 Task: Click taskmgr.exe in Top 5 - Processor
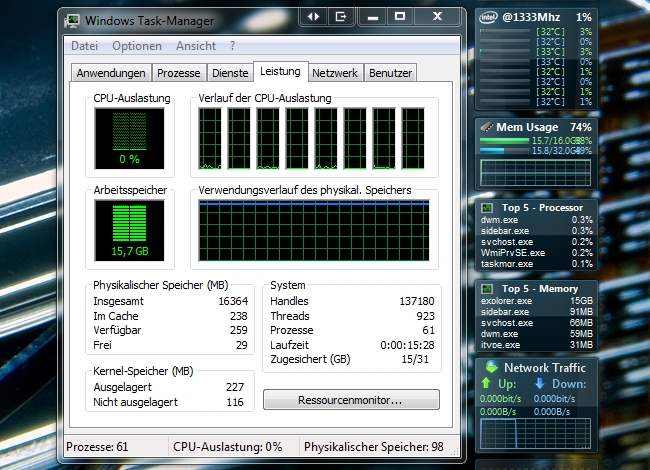tap(507, 264)
